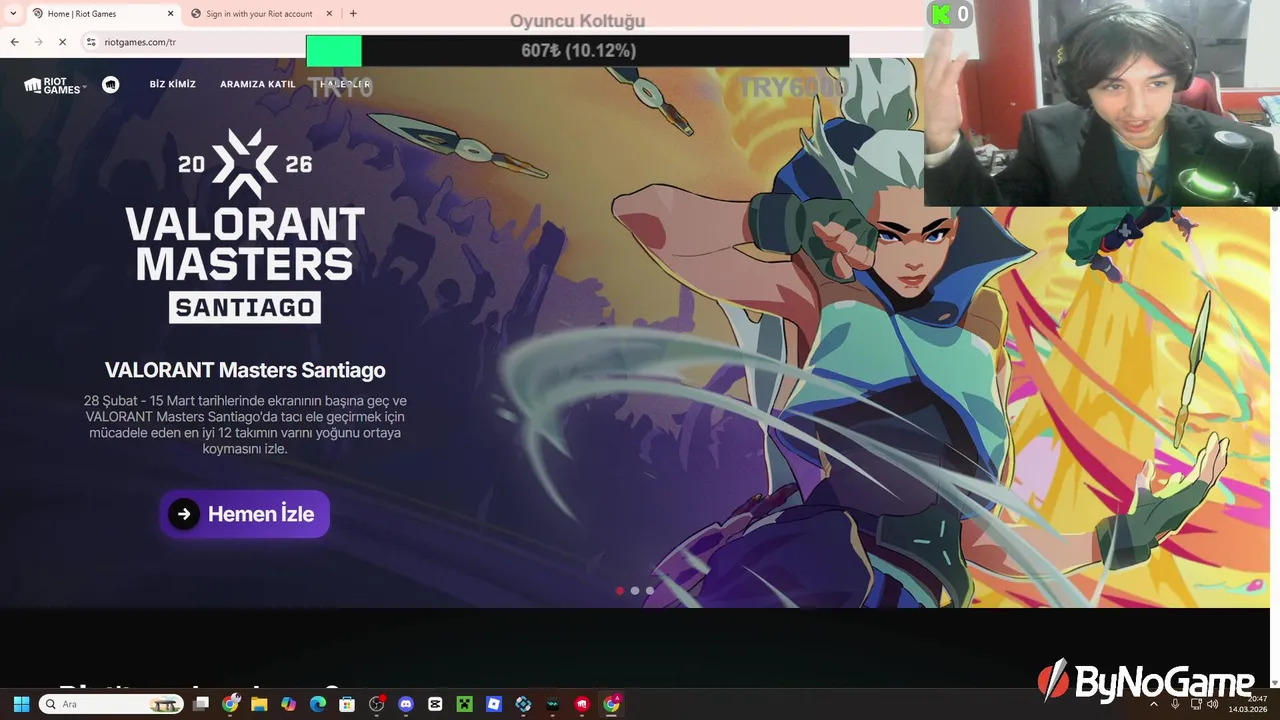Open Microsoft Store from taskbar
The image size is (1280, 720).
click(347, 704)
